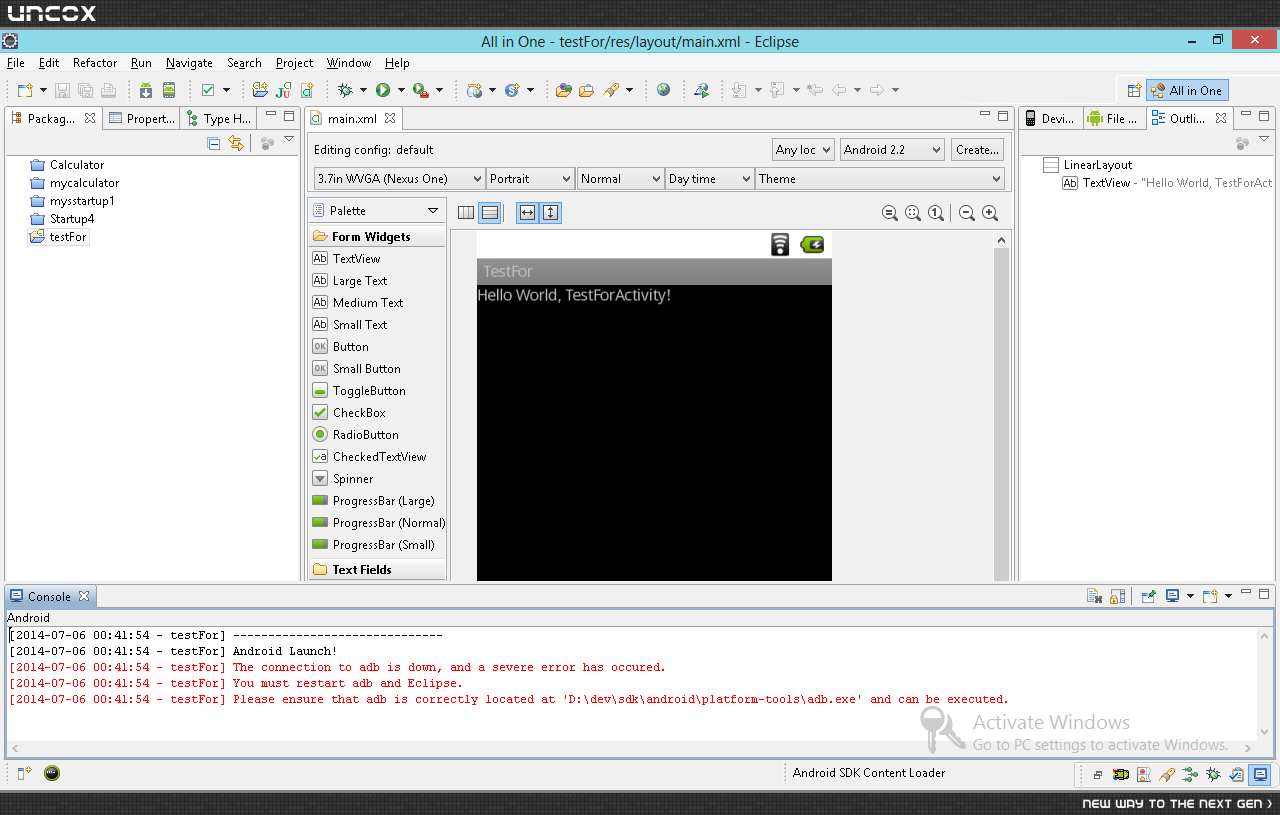The image size is (1280, 815).
Task: Click the Create... configuration button
Action: [977, 150]
